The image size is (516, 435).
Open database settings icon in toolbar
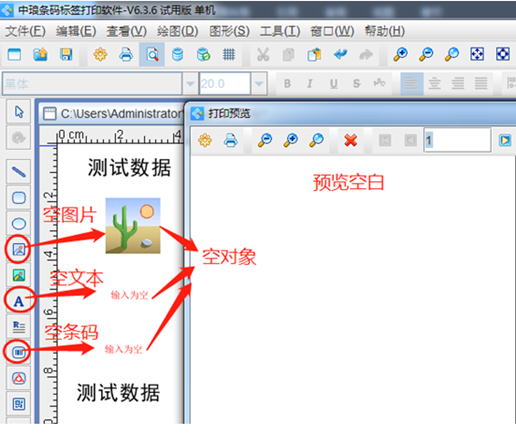(178, 54)
